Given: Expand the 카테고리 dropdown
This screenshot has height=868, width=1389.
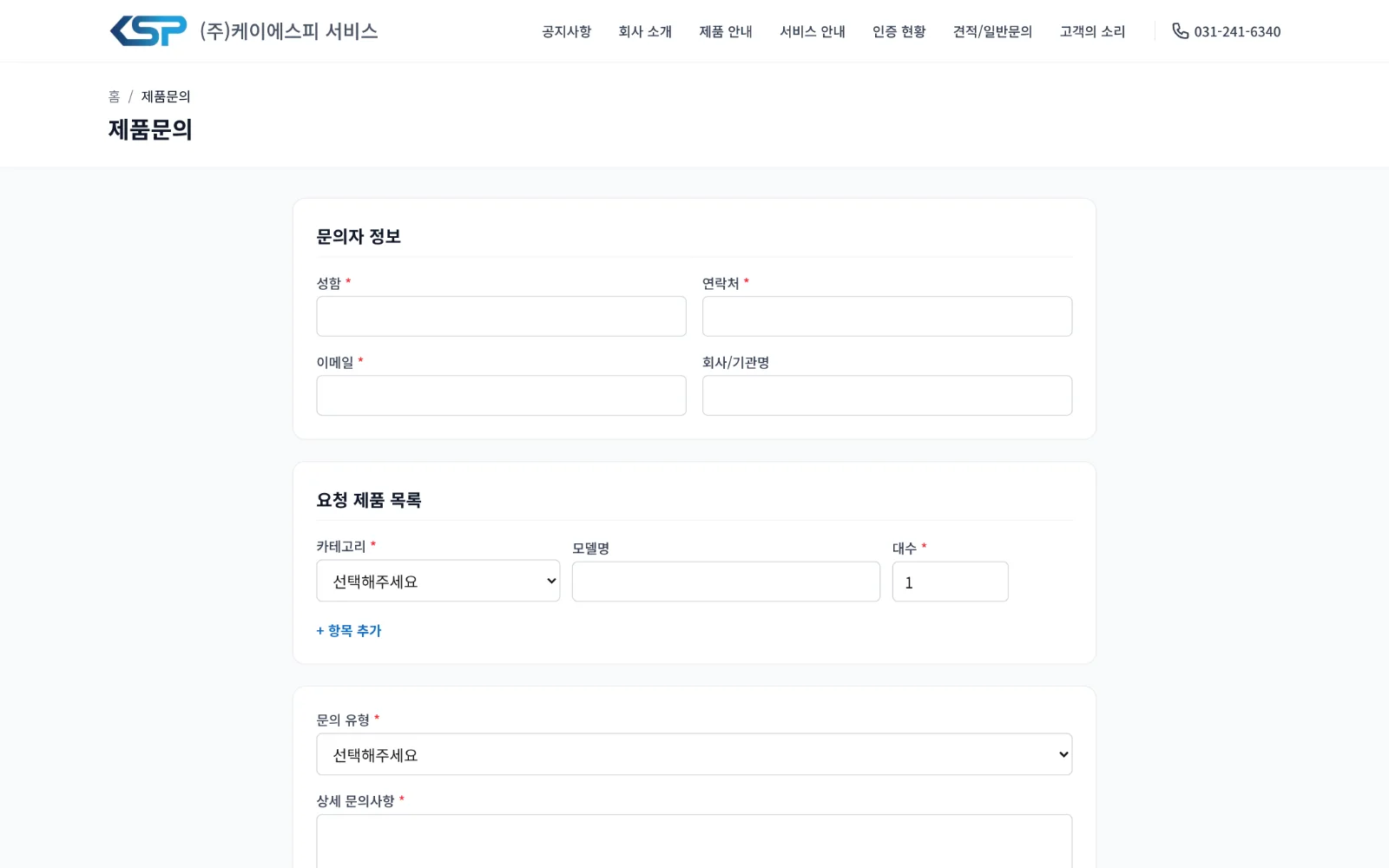Looking at the screenshot, I should (x=438, y=581).
